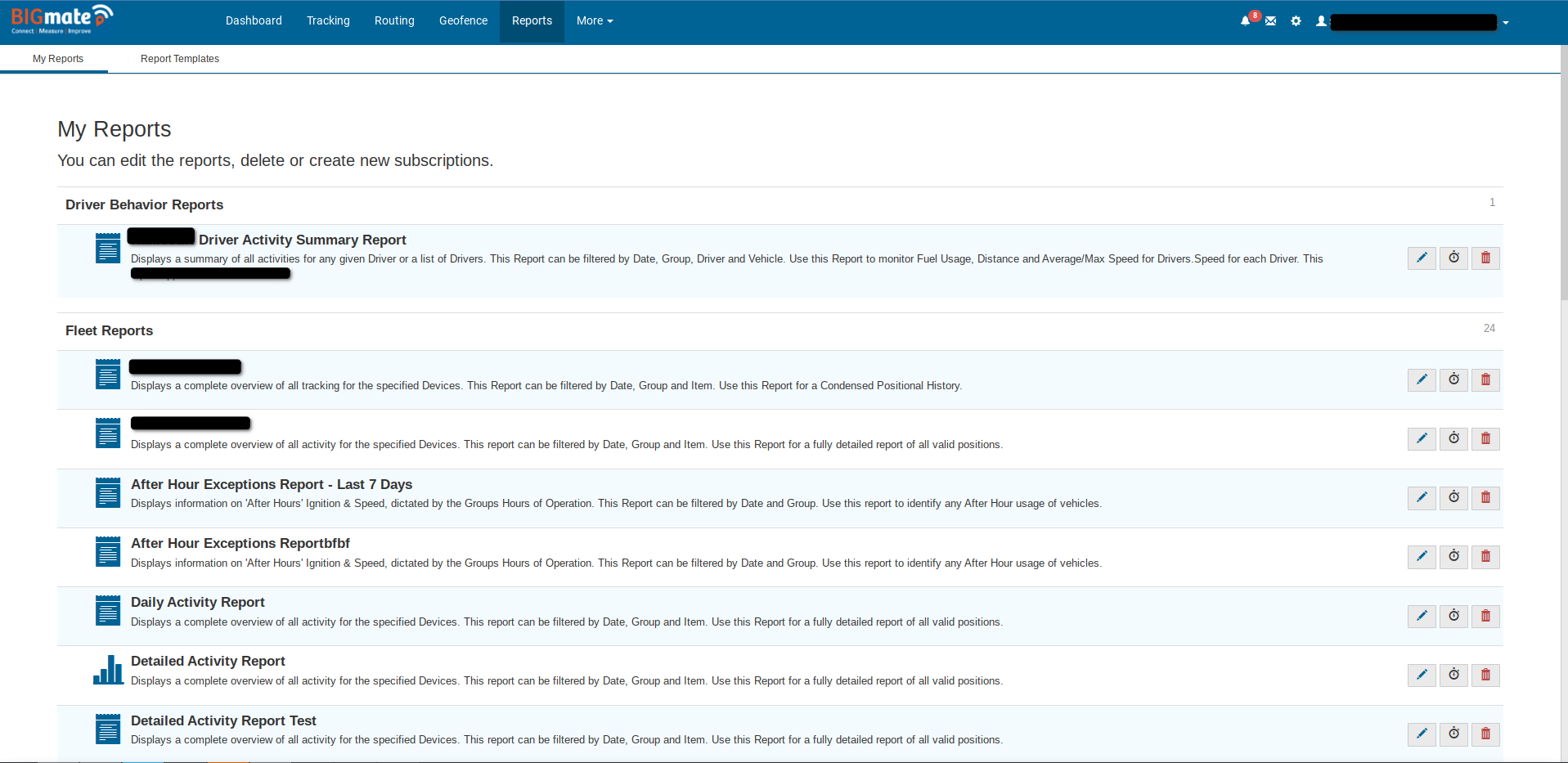
Task: Open the notifications bell icon
Action: click(x=1245, y=21)
